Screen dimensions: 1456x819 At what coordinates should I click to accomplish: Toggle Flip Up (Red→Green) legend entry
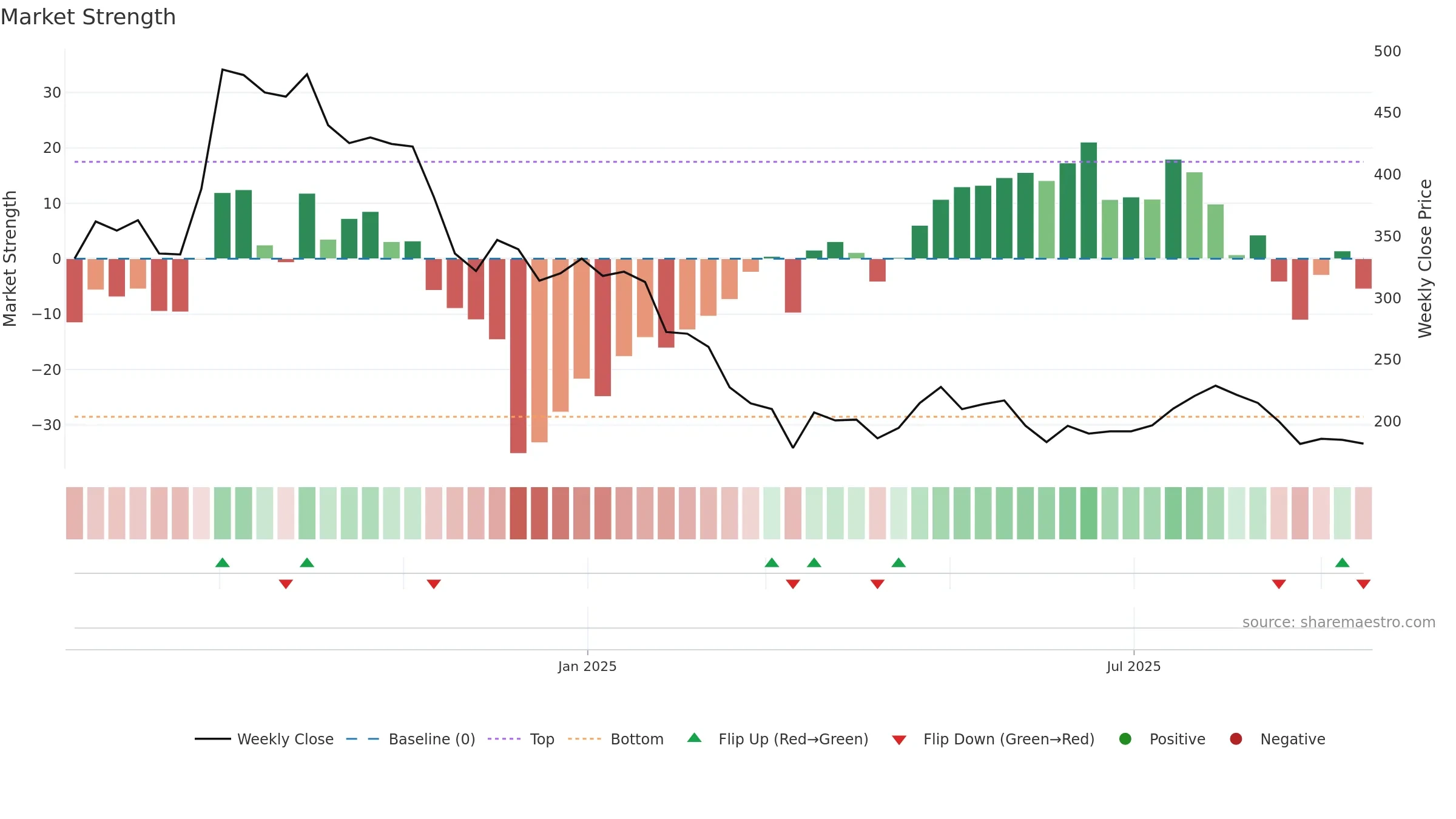778,739
